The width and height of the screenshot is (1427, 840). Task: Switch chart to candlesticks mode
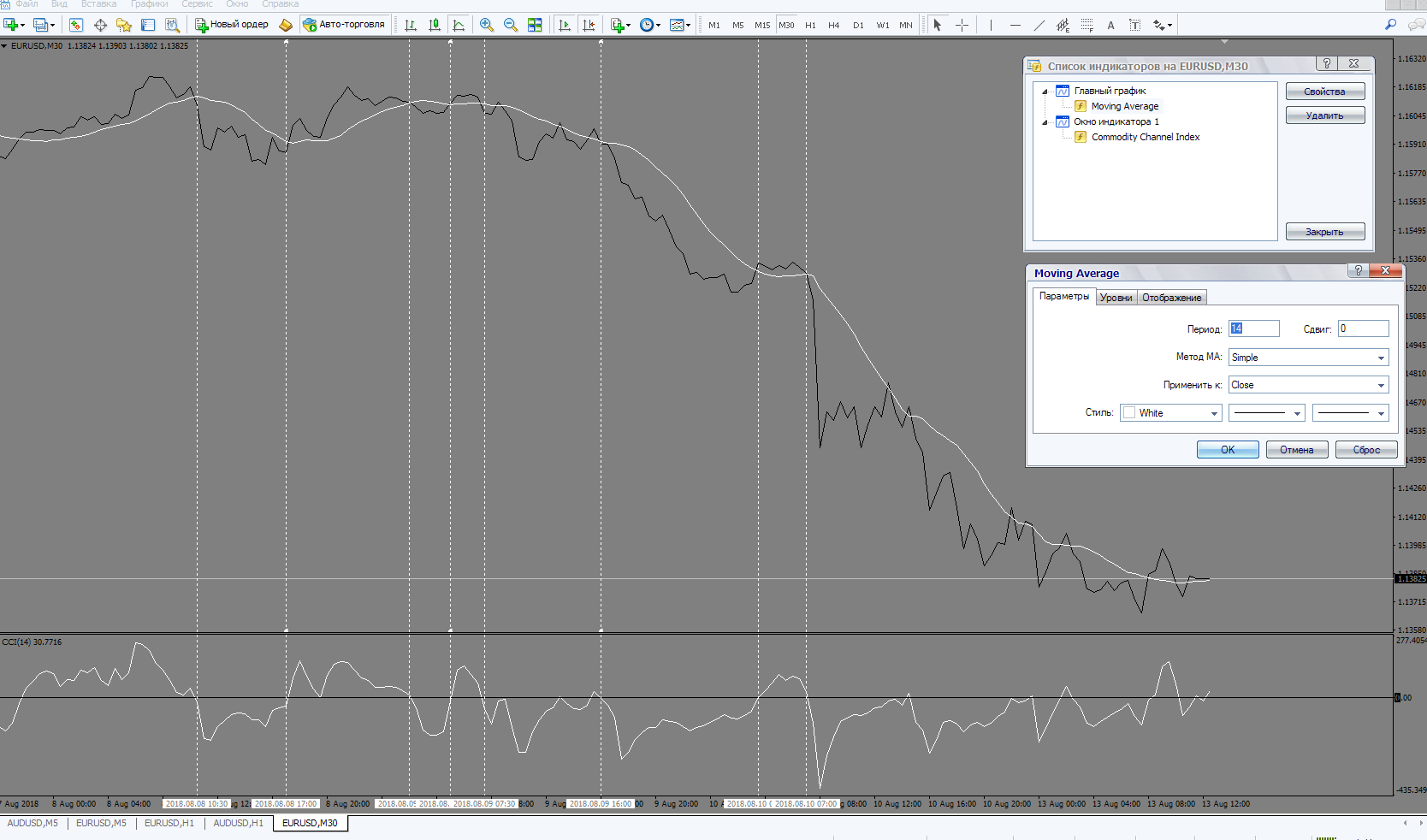click(435, 25)
